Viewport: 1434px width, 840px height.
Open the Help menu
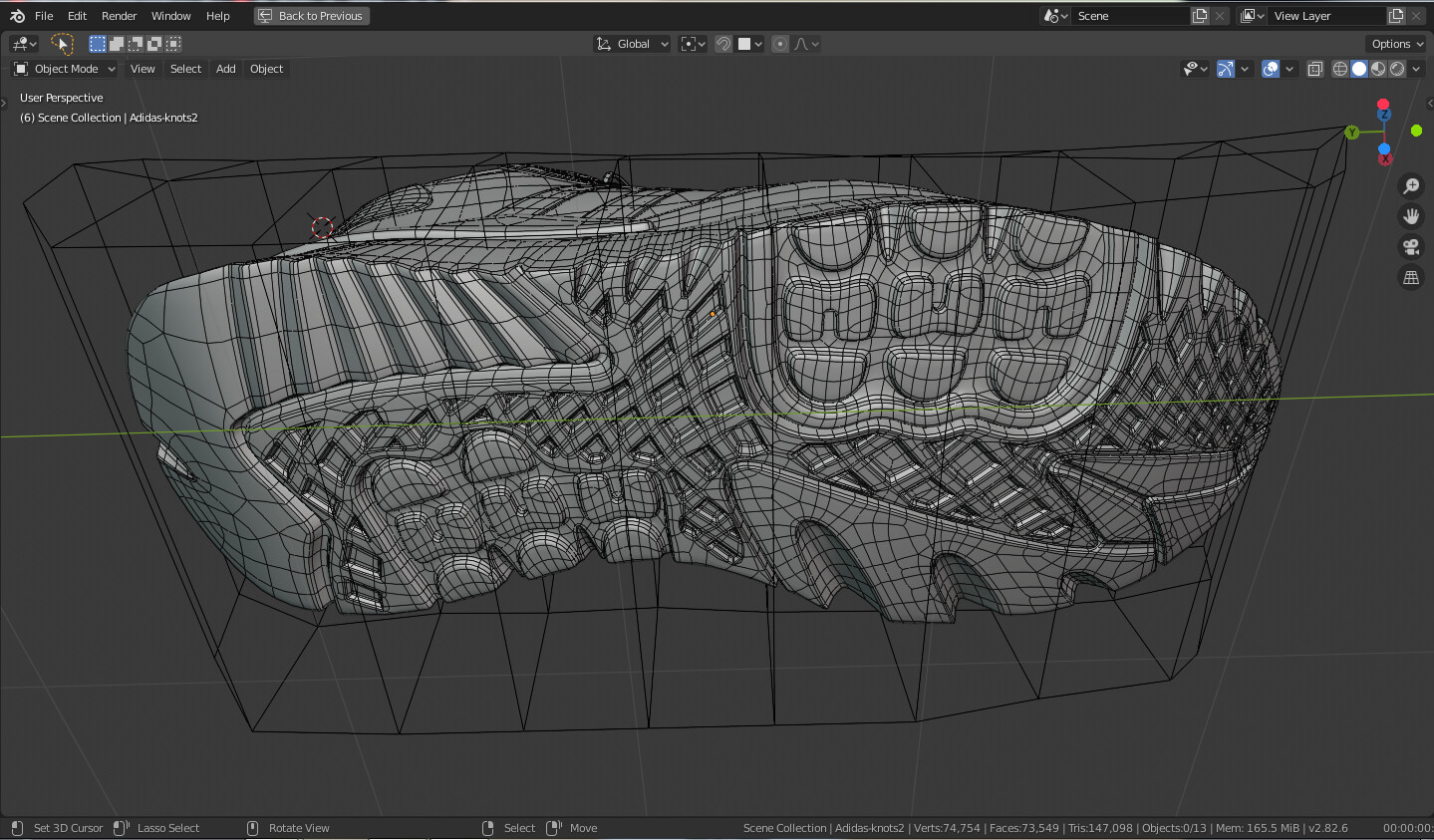pos(217,16)
